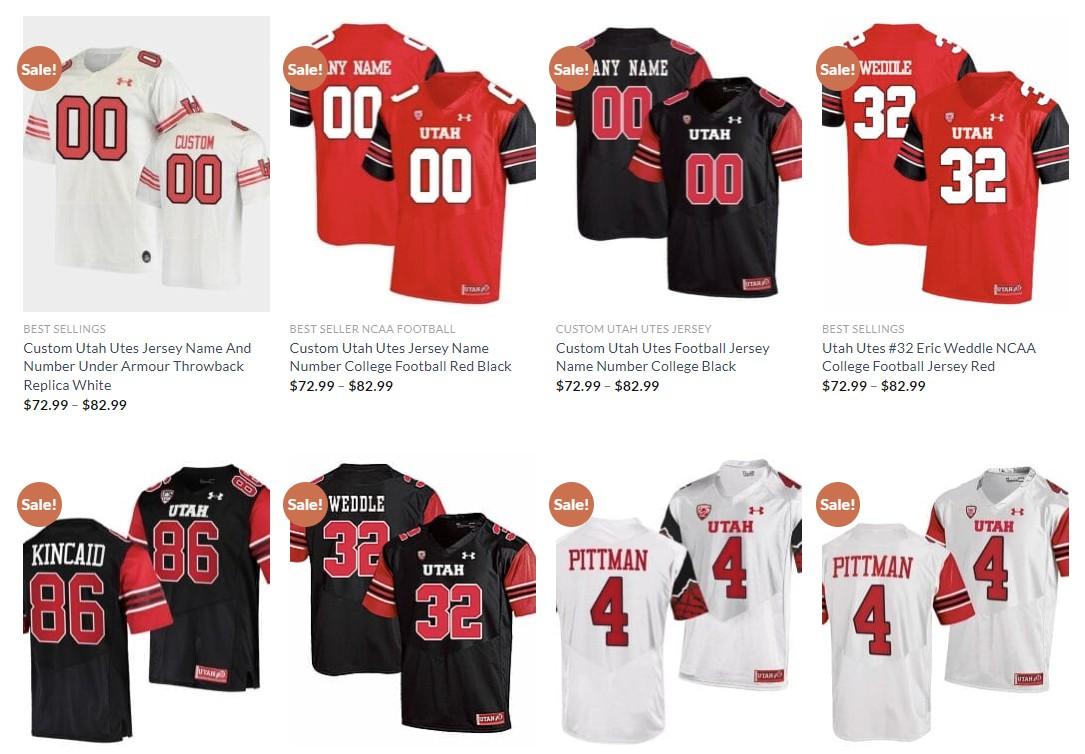Click Sale badge on red Weddle jersey
The height and width of the screenshot is (754, 1085).
coord(838,68)
